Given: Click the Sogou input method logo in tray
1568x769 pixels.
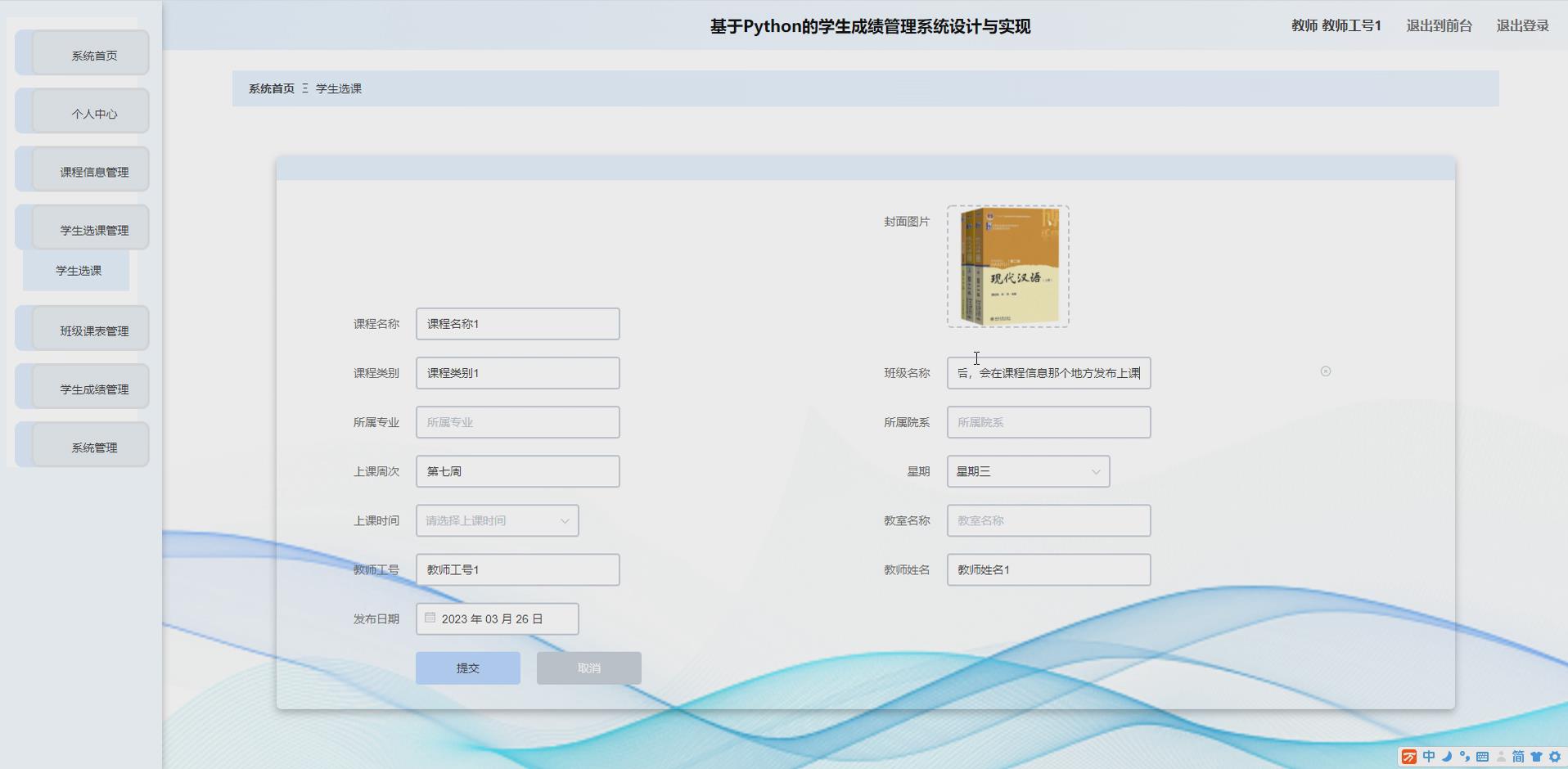Looking at the screenshot, I should (x=1408, y=758).
